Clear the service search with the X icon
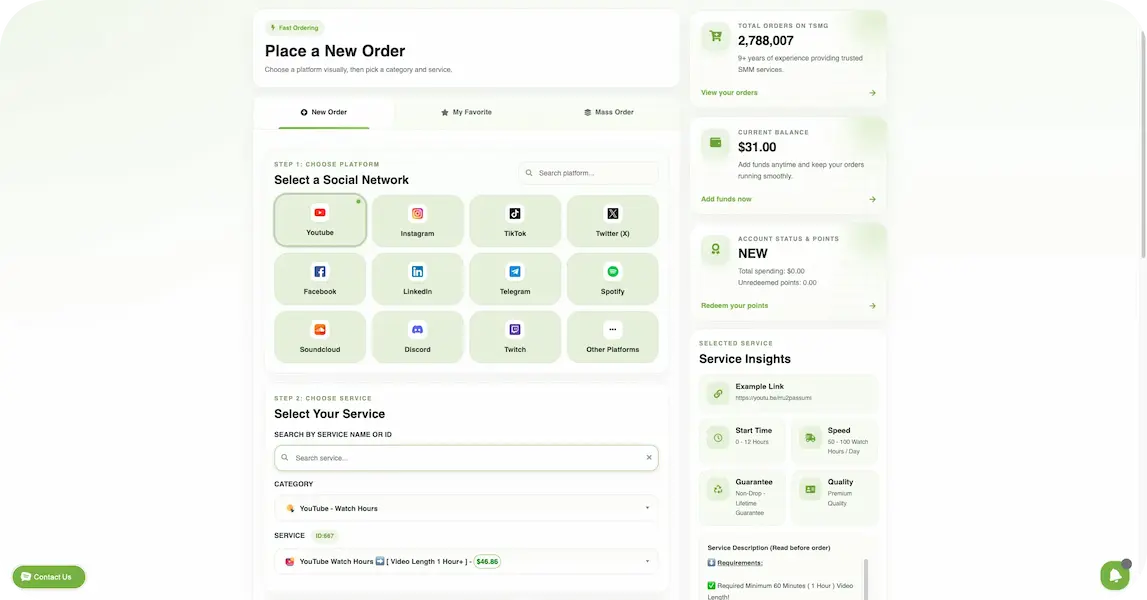1147x600 pixels. pos(649,457)
